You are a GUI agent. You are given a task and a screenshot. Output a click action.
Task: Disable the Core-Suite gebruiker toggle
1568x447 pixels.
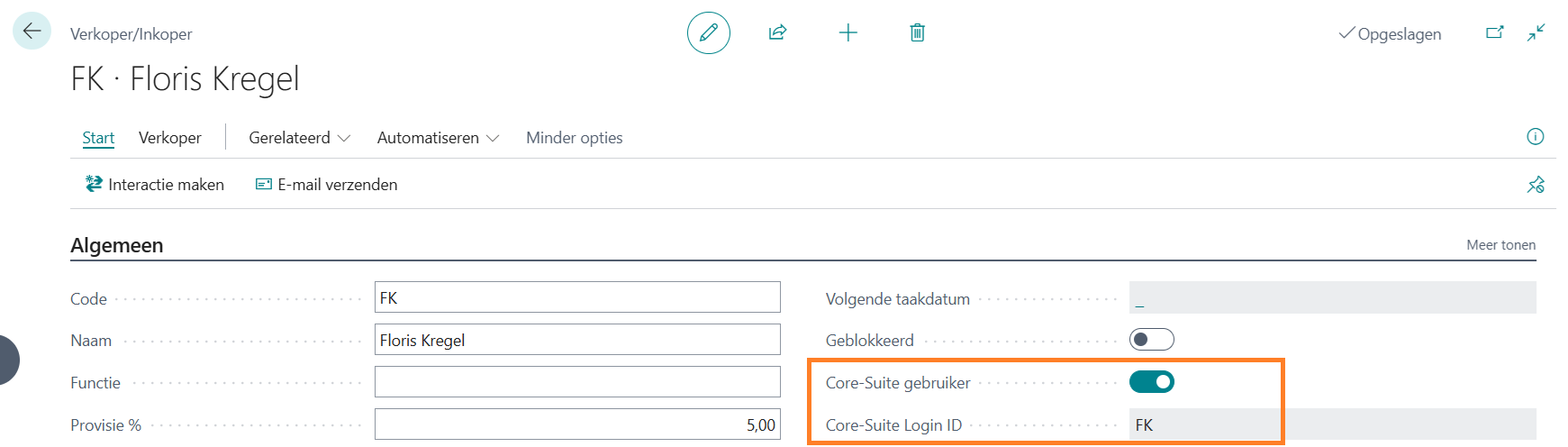click(x=1151, y=382)
